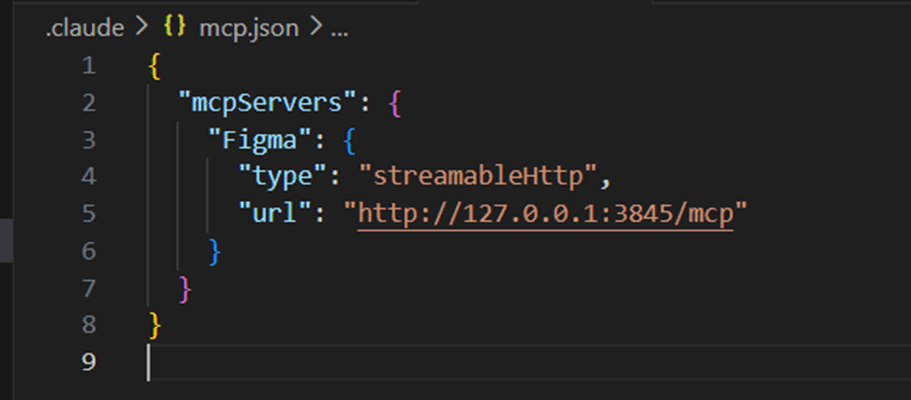Click the "type" property key

pos(284,177)
